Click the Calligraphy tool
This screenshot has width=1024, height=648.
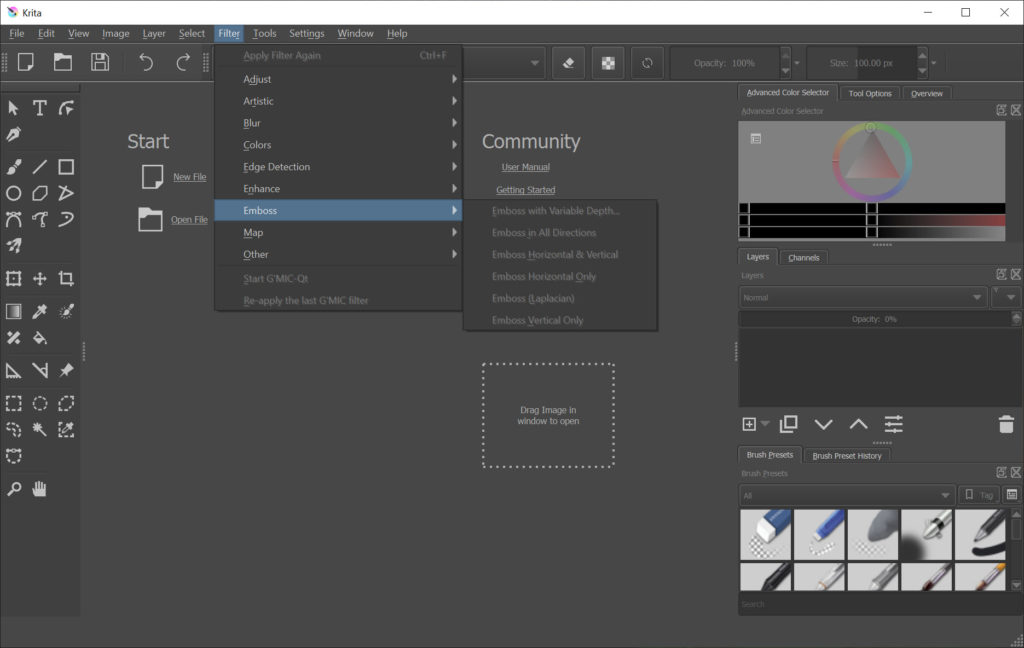14,135
